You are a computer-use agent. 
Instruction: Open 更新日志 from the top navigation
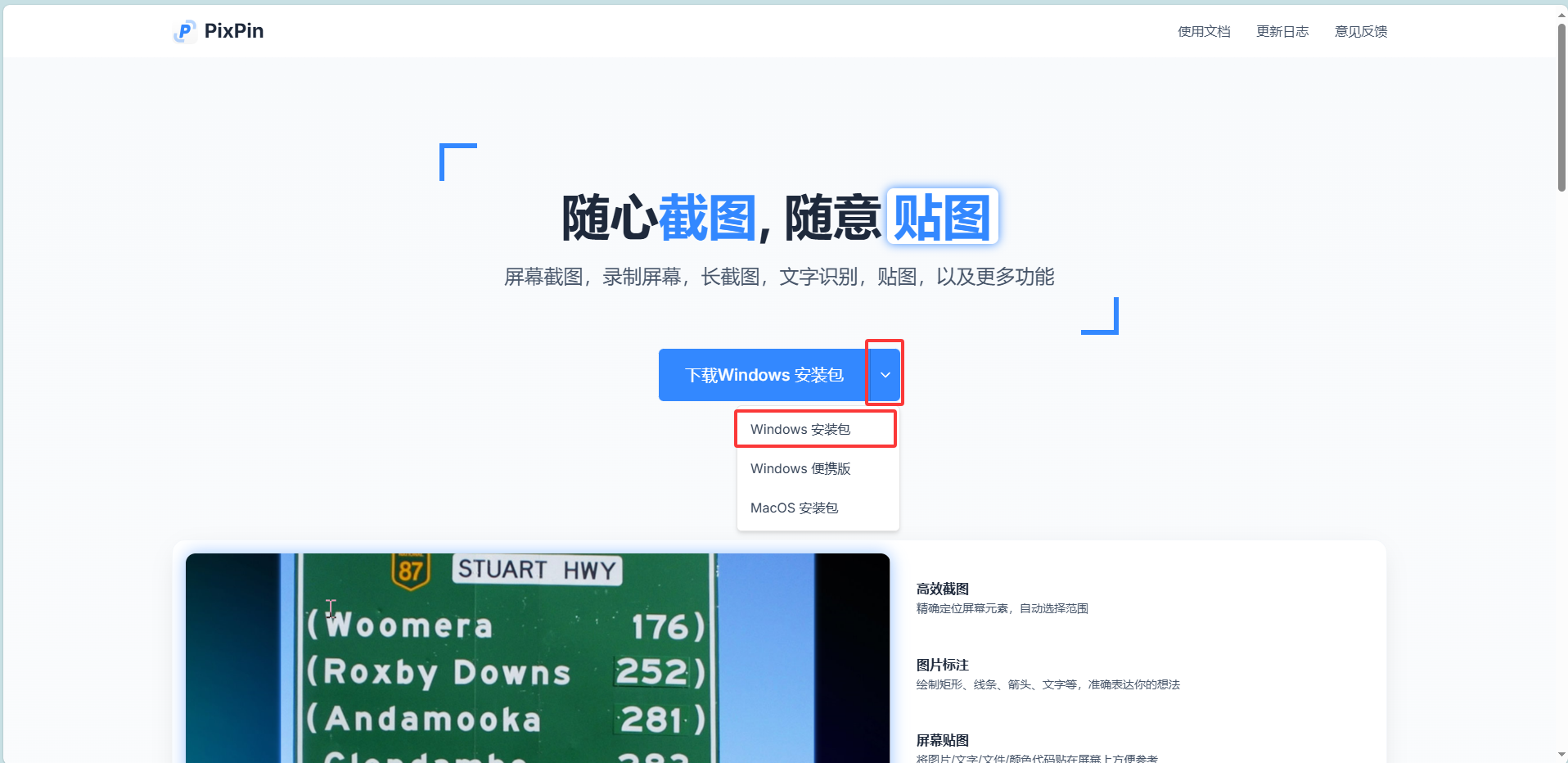[x=1282, y=31]
